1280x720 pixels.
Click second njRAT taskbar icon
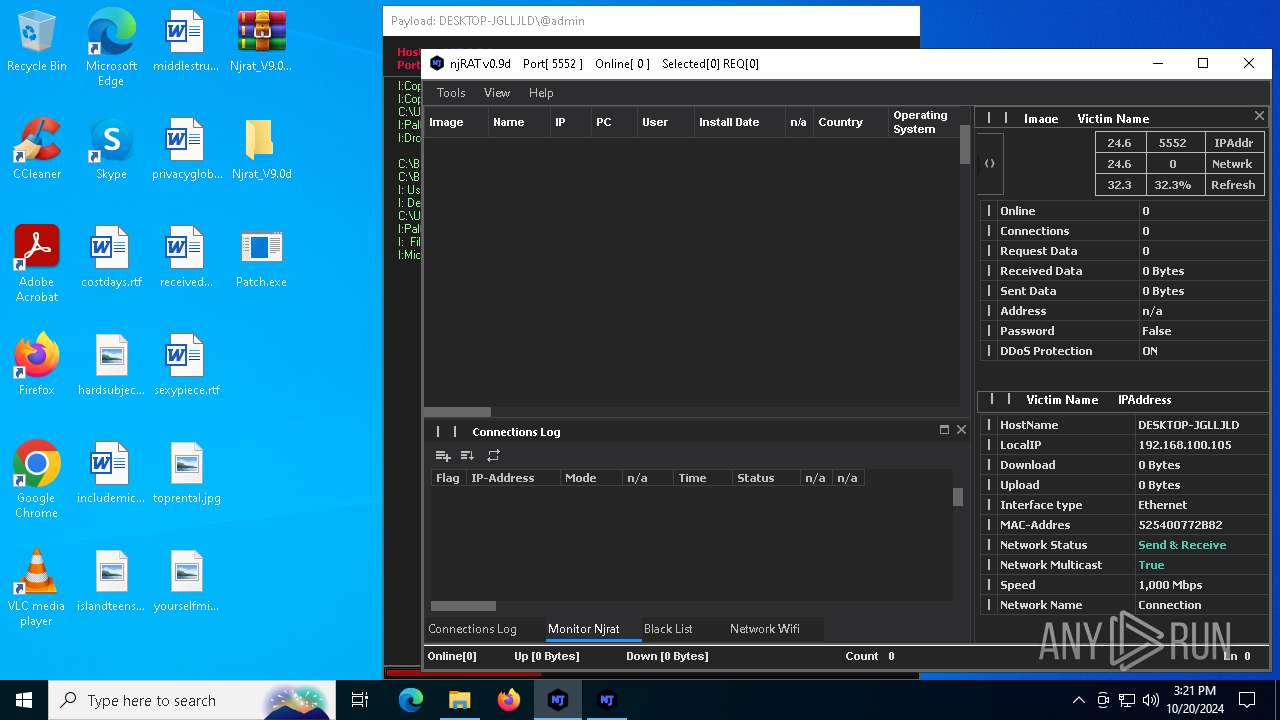pyautogui.click(x=606, y=700)
